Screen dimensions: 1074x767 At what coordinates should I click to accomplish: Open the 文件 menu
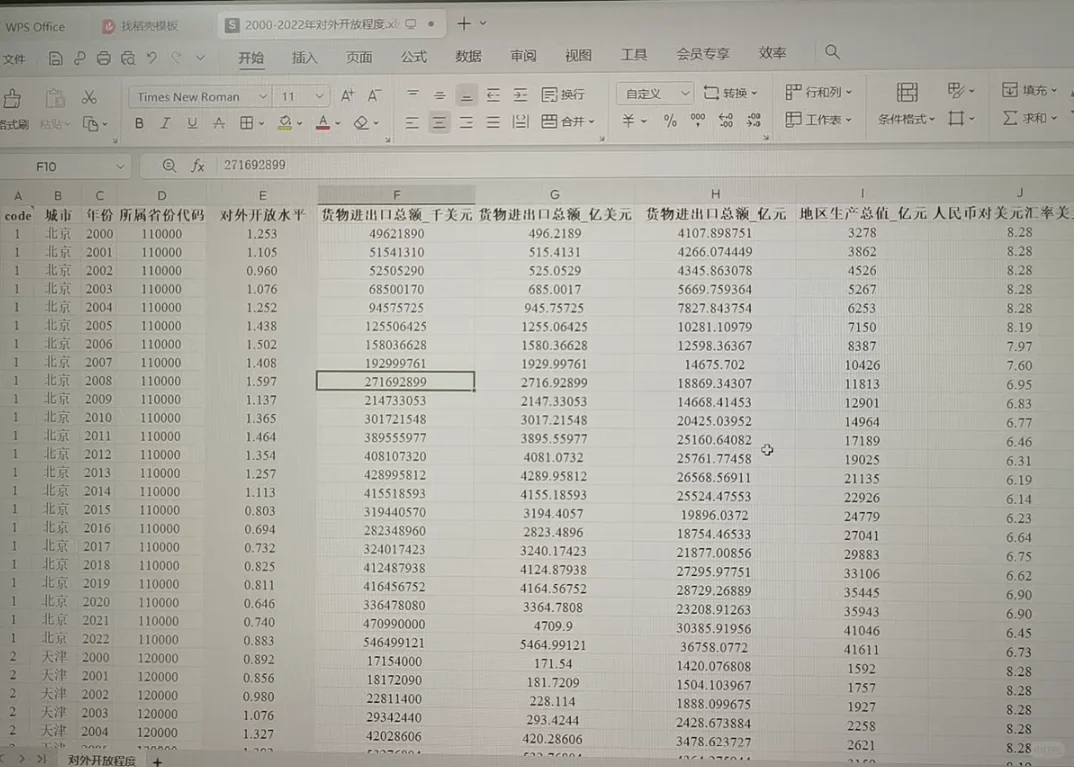coord(14,60)
